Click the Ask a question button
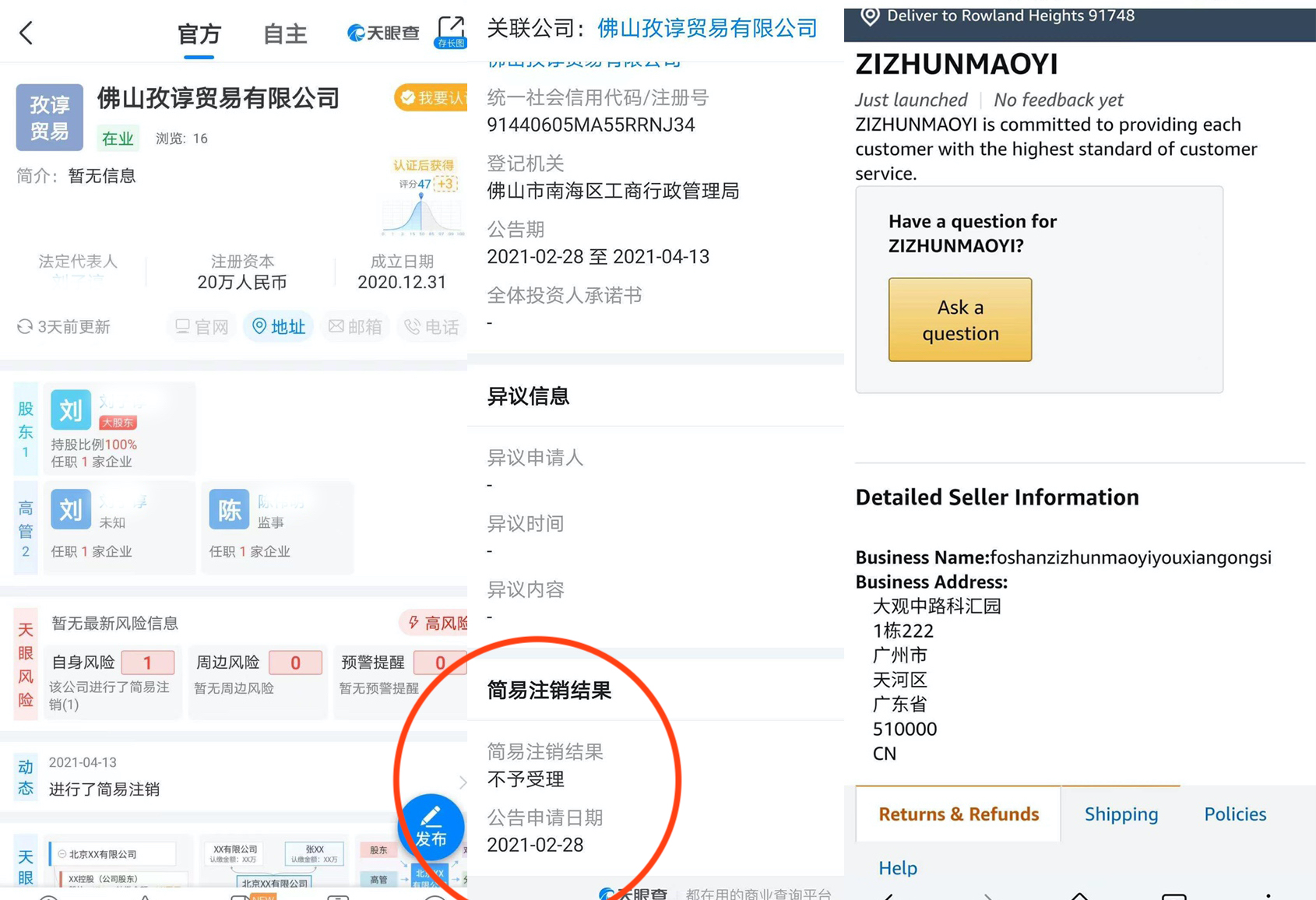The image size is (1316, 900). pos(960,319)
